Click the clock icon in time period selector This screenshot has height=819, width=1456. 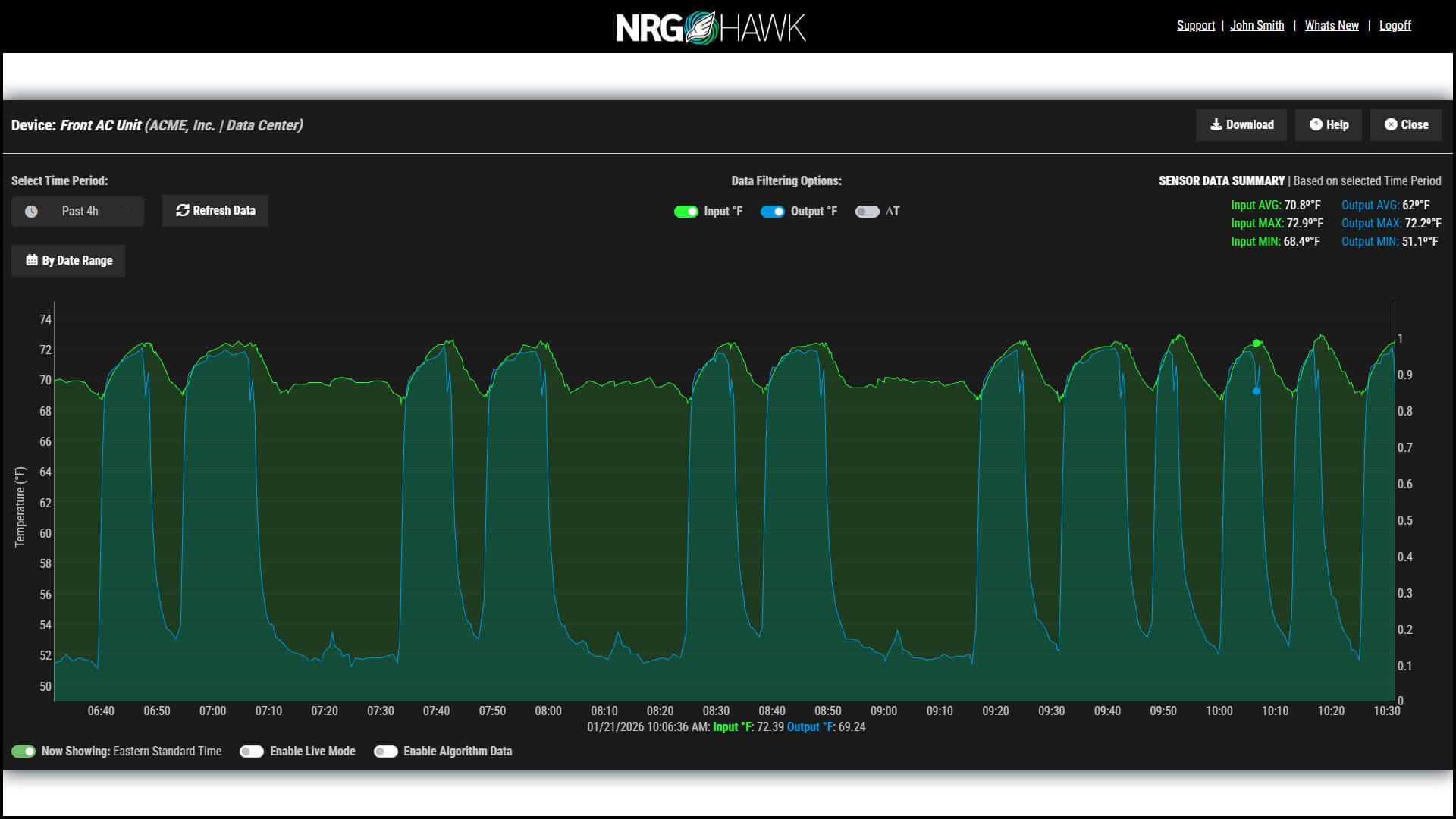(x=31, y=212)
